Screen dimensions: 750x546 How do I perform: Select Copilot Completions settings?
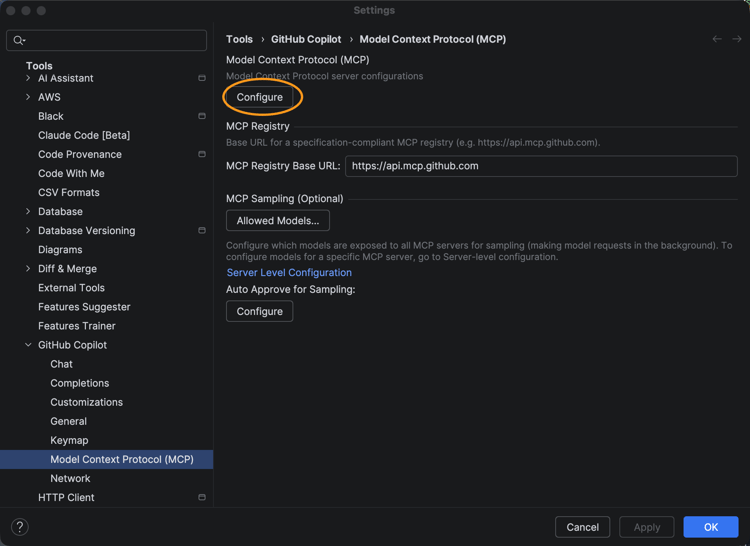[79, 383]
